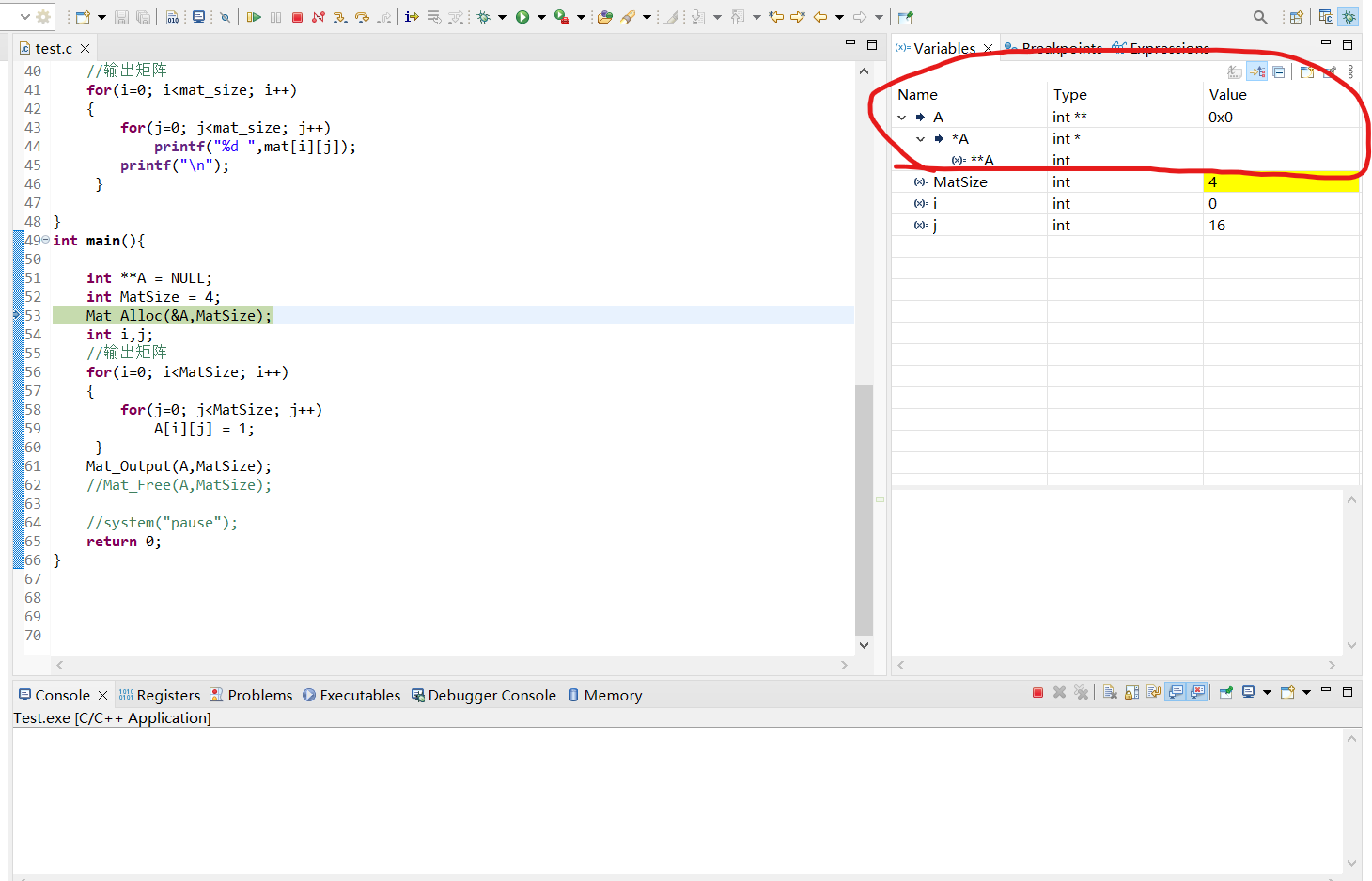Select the variable j row

pyautogui.click(x=1126, y=226)
